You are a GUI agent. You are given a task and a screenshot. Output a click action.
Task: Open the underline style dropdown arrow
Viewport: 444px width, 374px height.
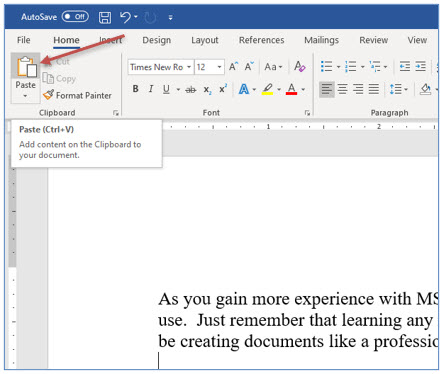point(178,89)
